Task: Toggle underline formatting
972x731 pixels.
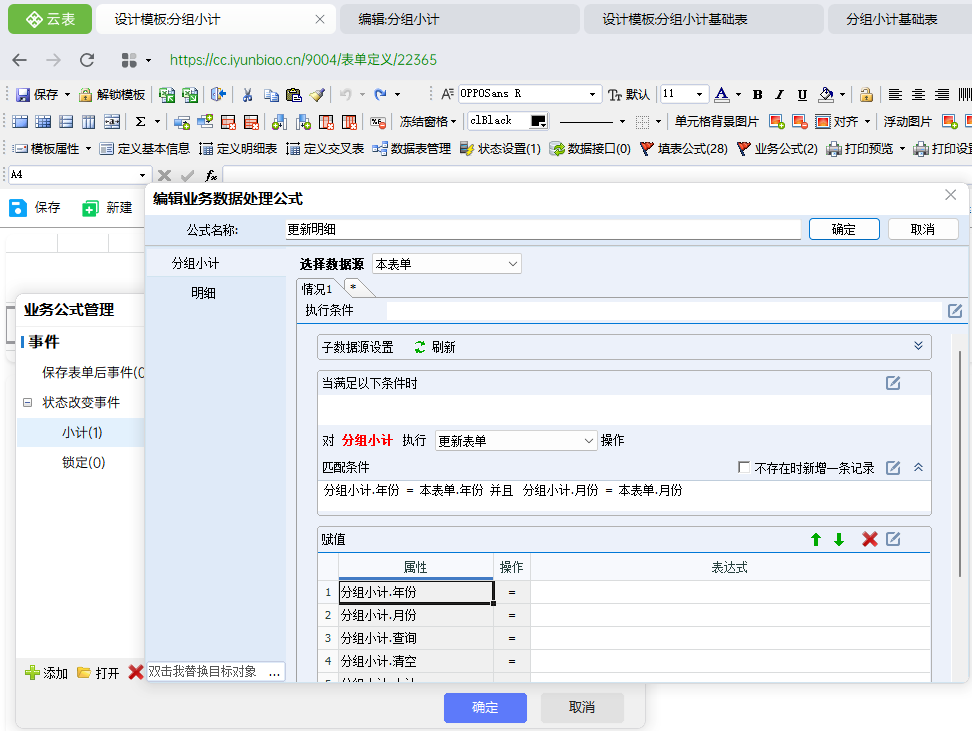Action: point(802,94)
